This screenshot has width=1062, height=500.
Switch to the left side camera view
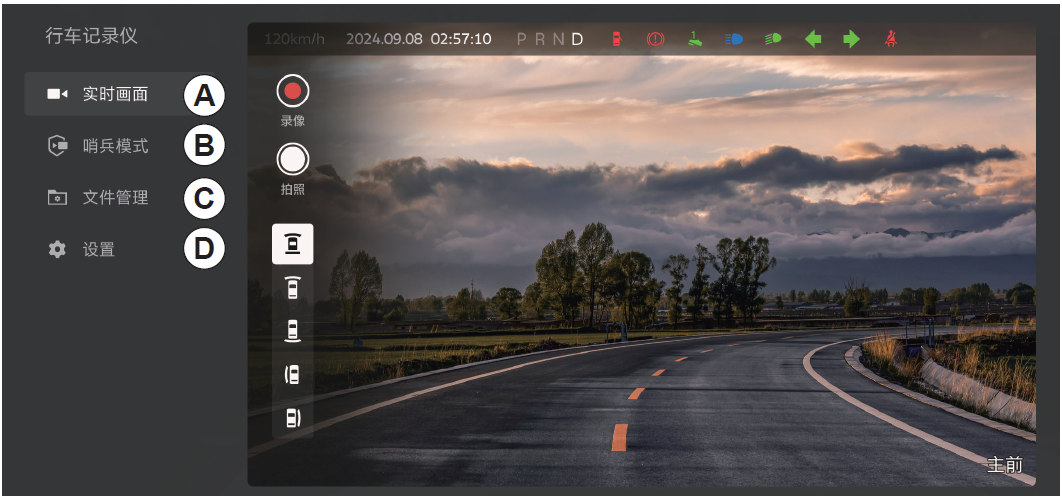(293, 375)
